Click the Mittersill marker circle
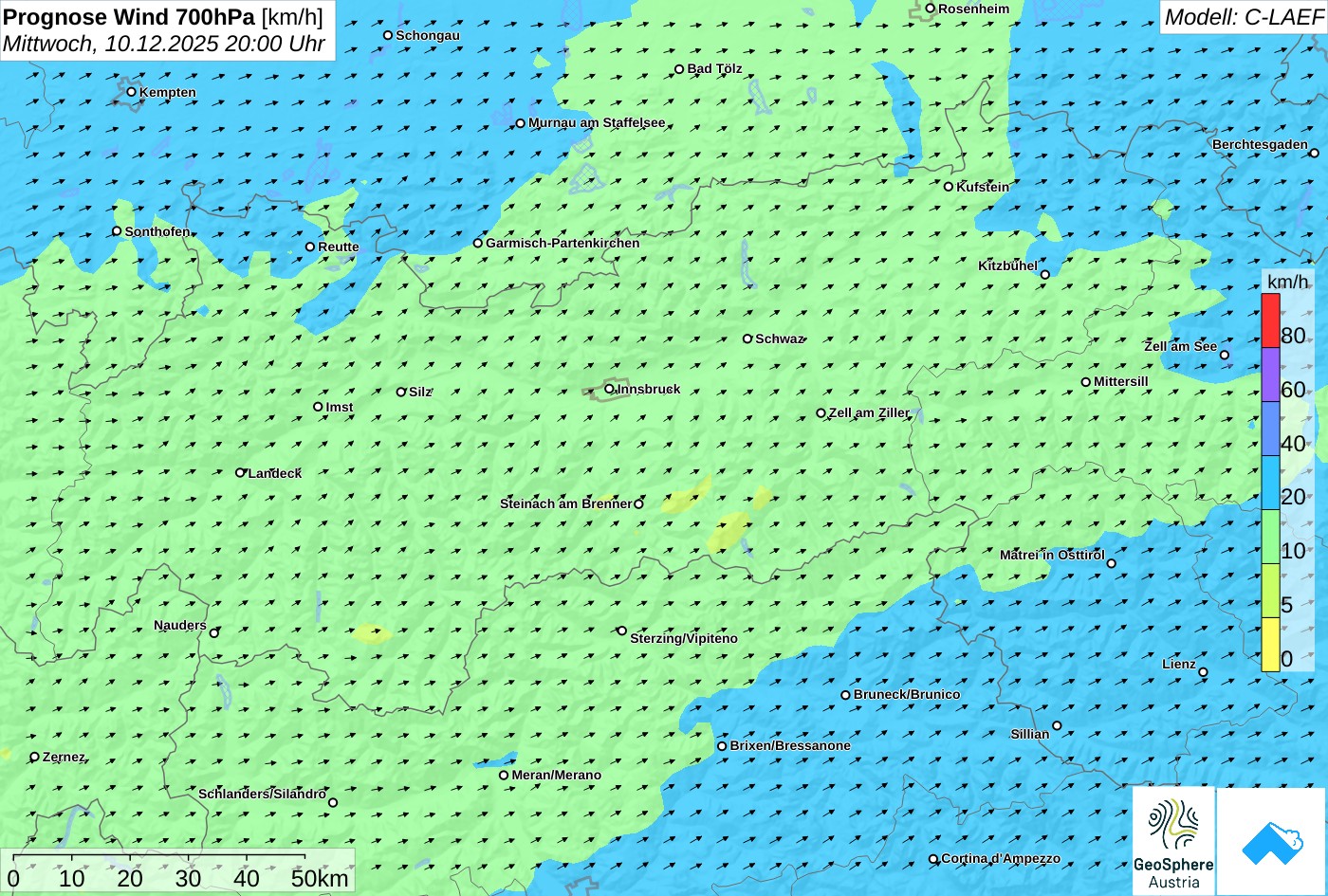Viewport: 1328px width, 896px height. 1086,382
